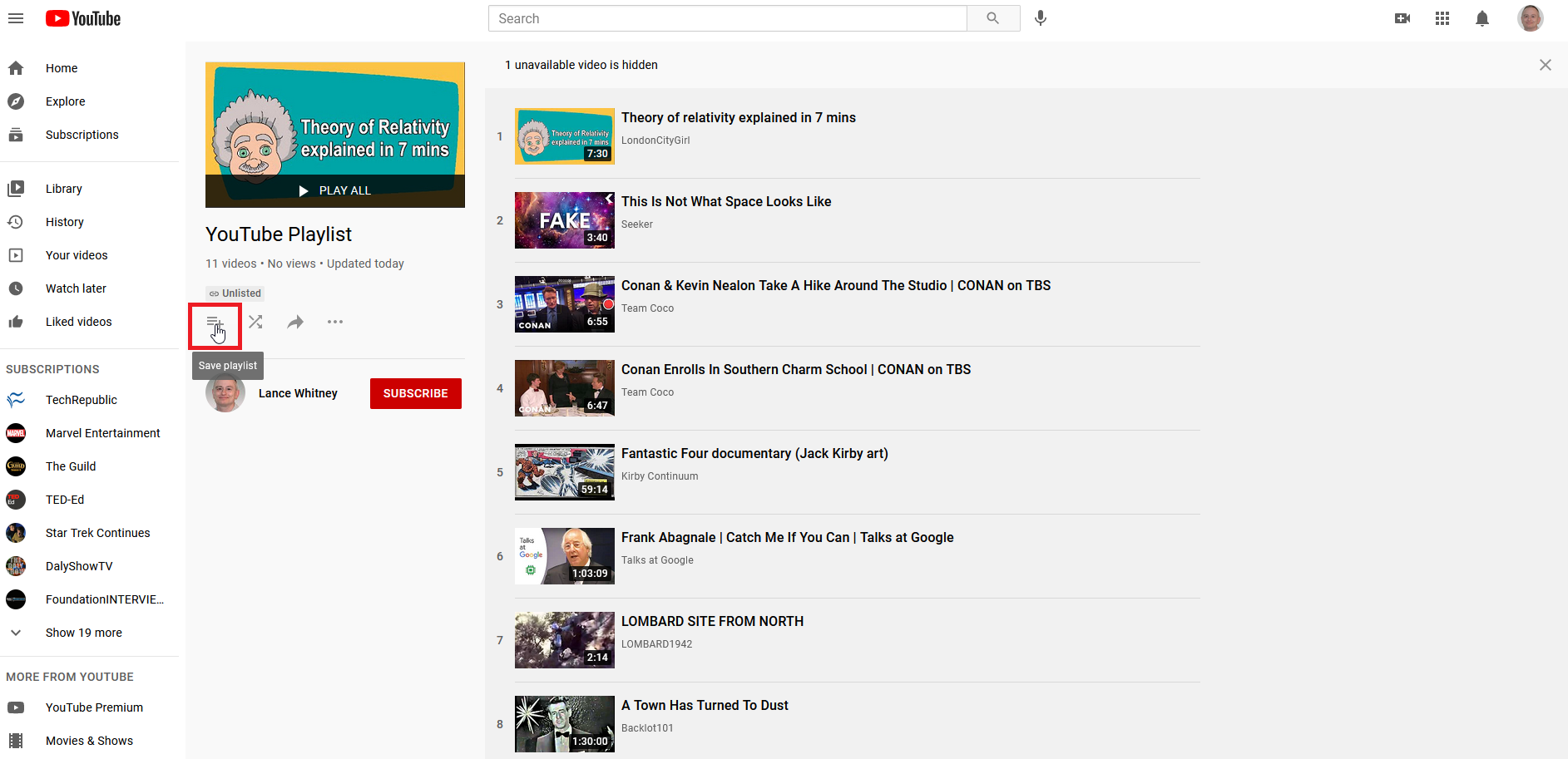
Task: Click the search input field
Action: point(728,18)
